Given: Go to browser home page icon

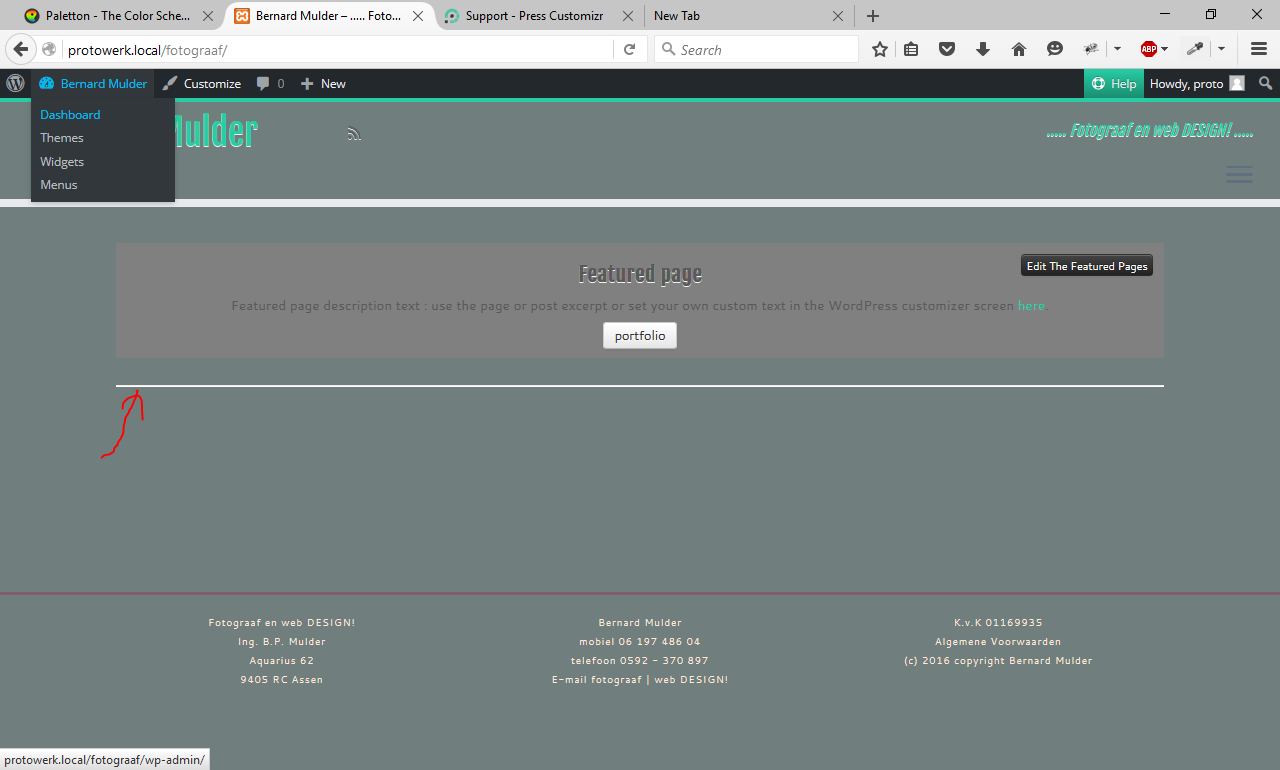Looking at the screenshot, I should (1019, 49).
